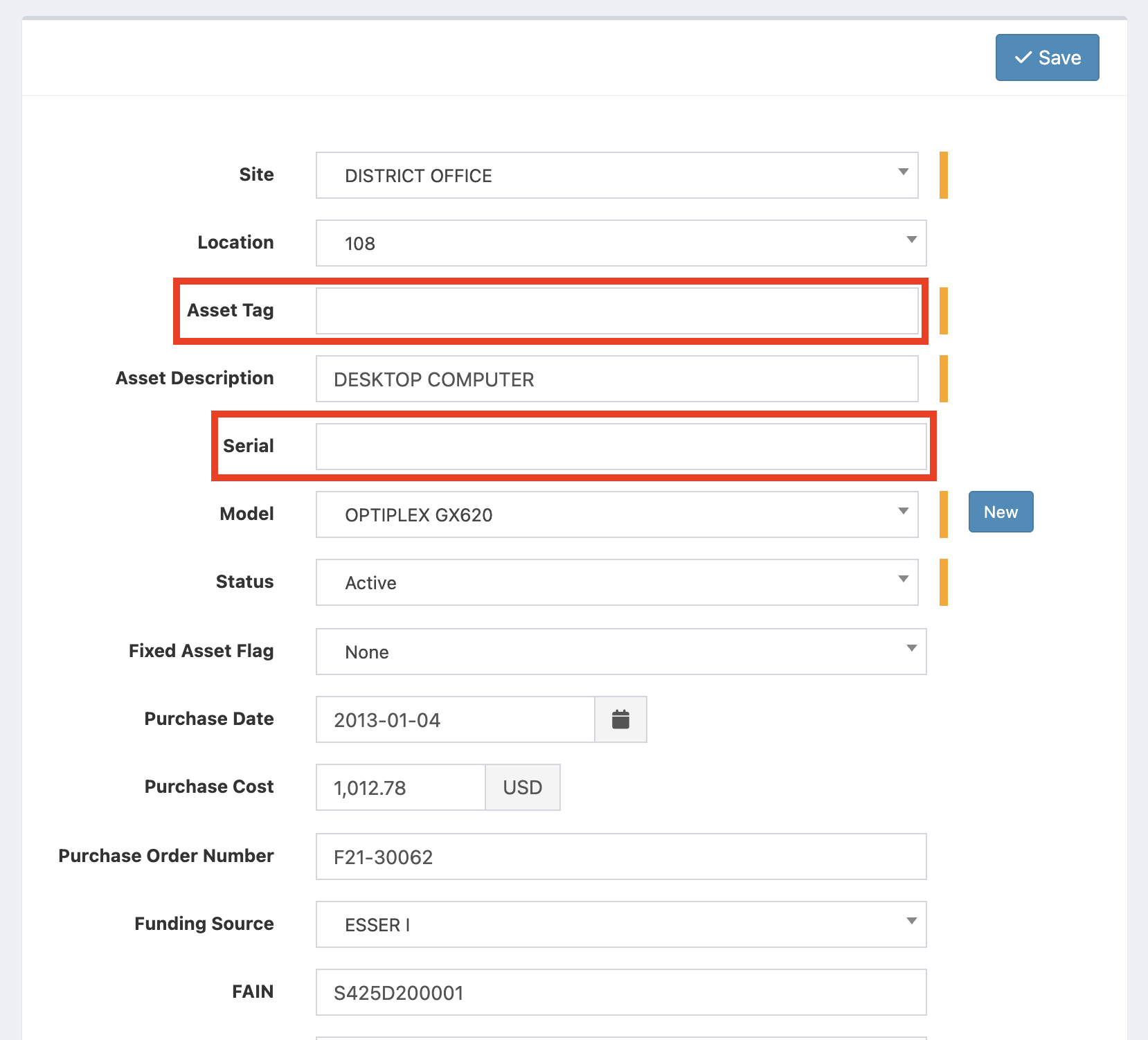Click the checkmark icon on the Save button
1148x1040 pixels.
[1023, 57]
